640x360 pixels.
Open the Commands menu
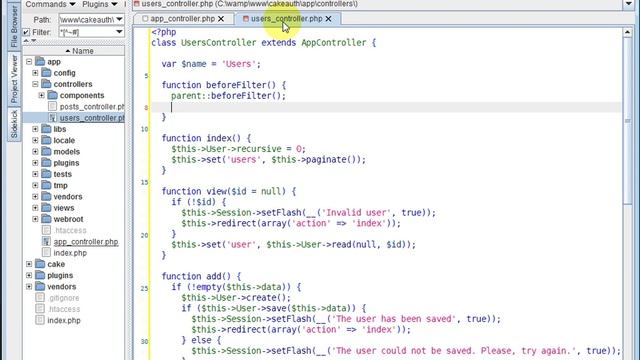pyautogui.click(x=50, y=4)
